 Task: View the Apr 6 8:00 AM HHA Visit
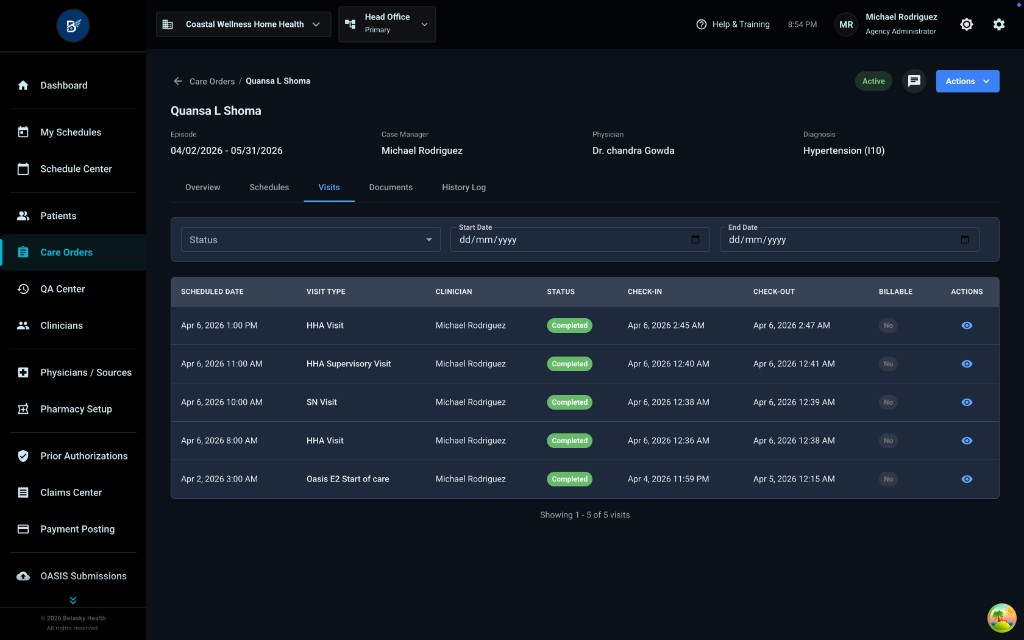pyautogui.click(x=967, y=441)
